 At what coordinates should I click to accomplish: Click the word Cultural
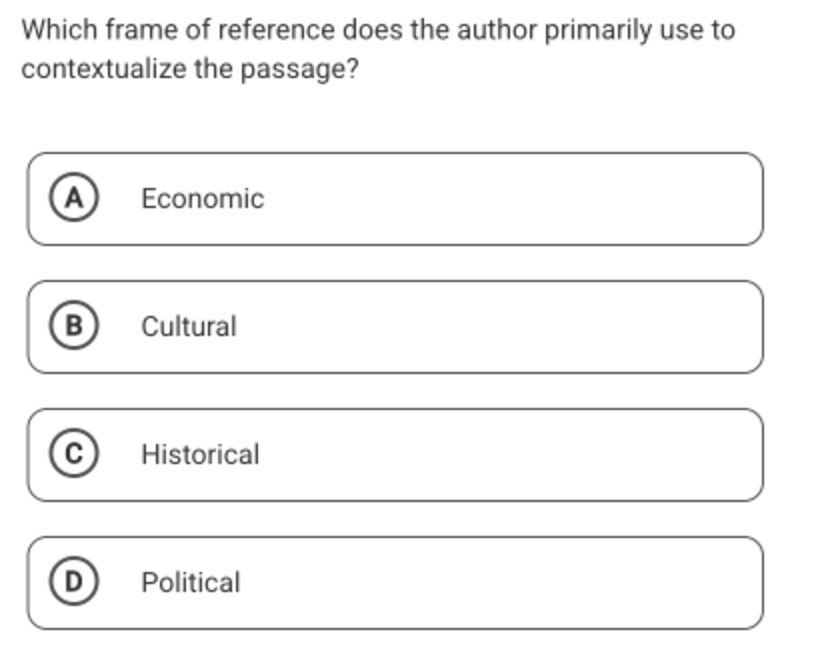(189, 326)
